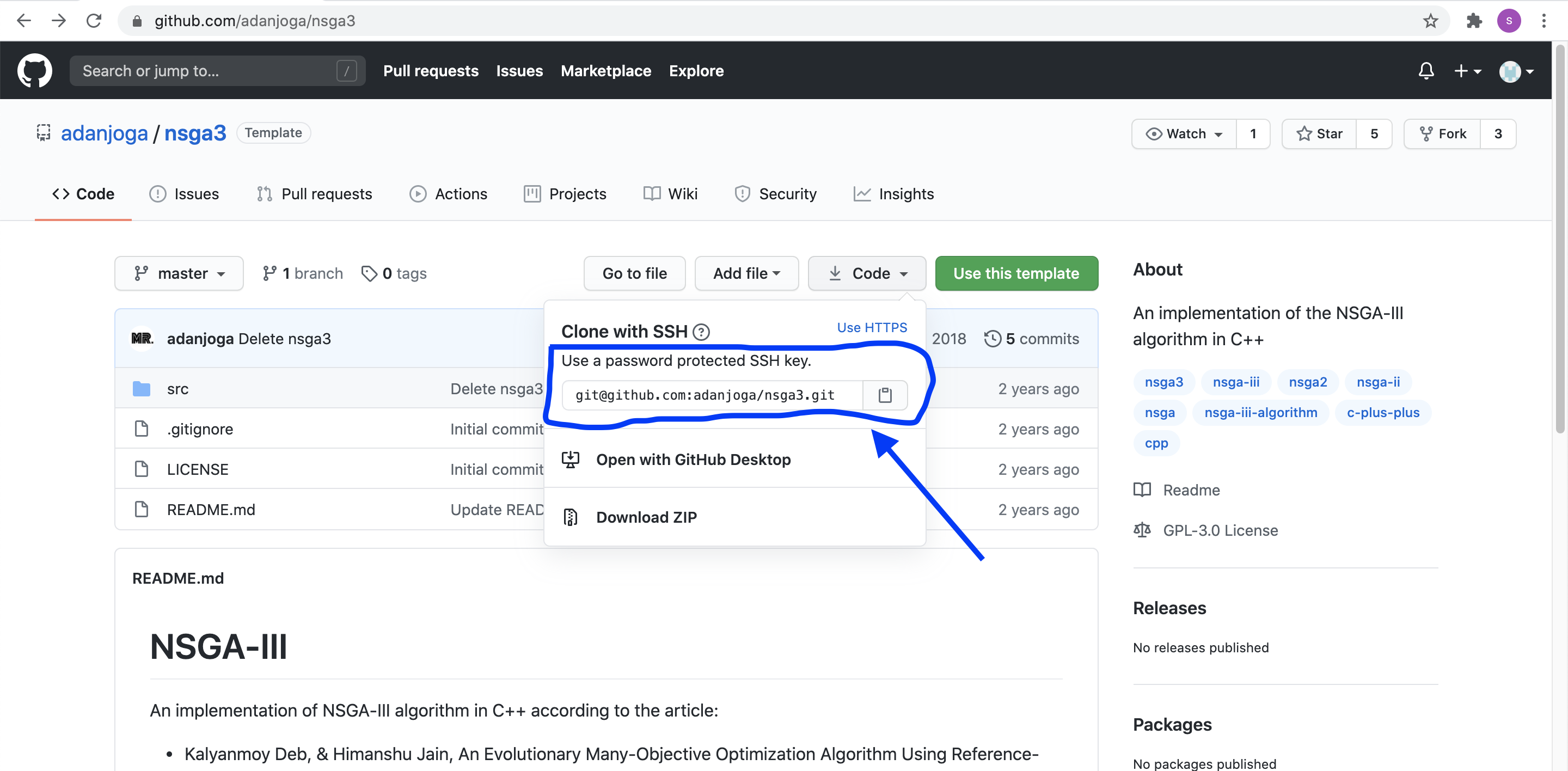The image size is (1568, 771).
Task: Click the license scale icon
Action: pyautogui.click(x=1142, y=530)
